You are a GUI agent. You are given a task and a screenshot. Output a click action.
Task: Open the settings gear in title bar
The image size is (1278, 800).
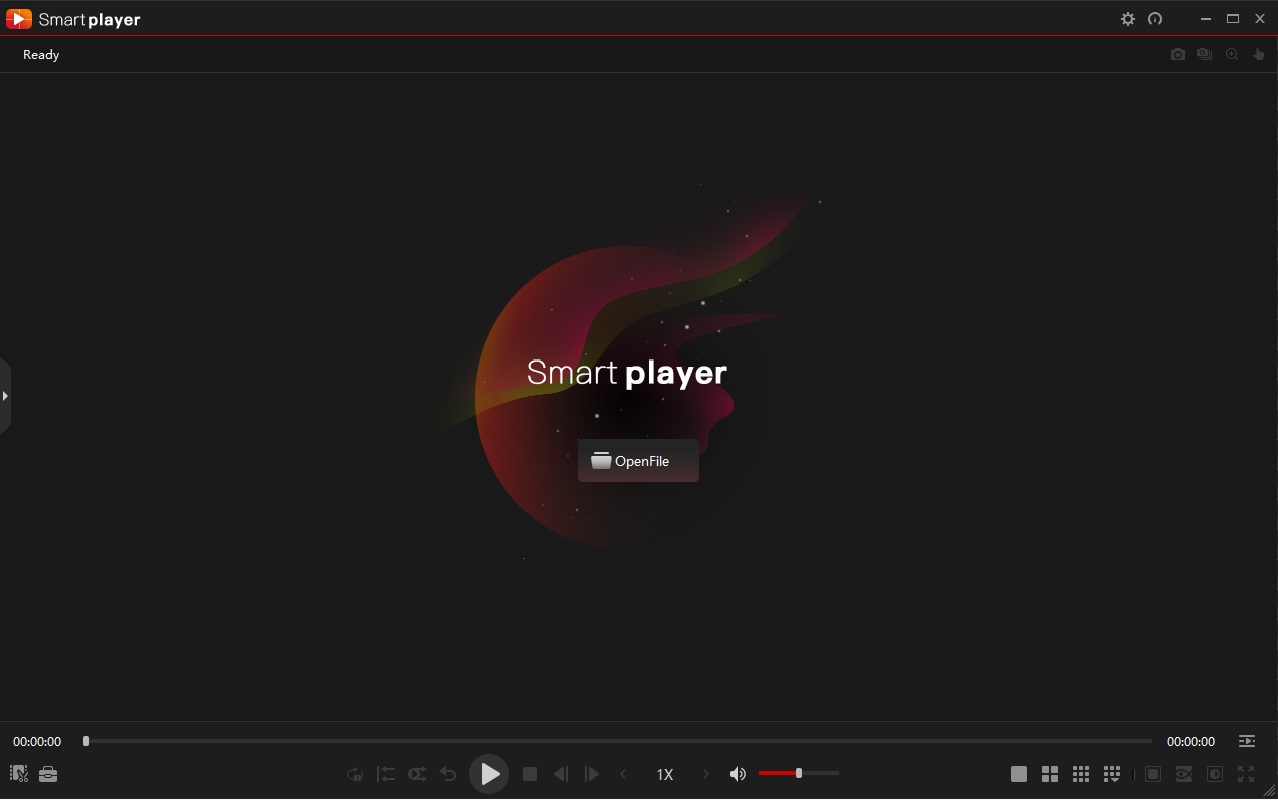(x=1128, y=19)
